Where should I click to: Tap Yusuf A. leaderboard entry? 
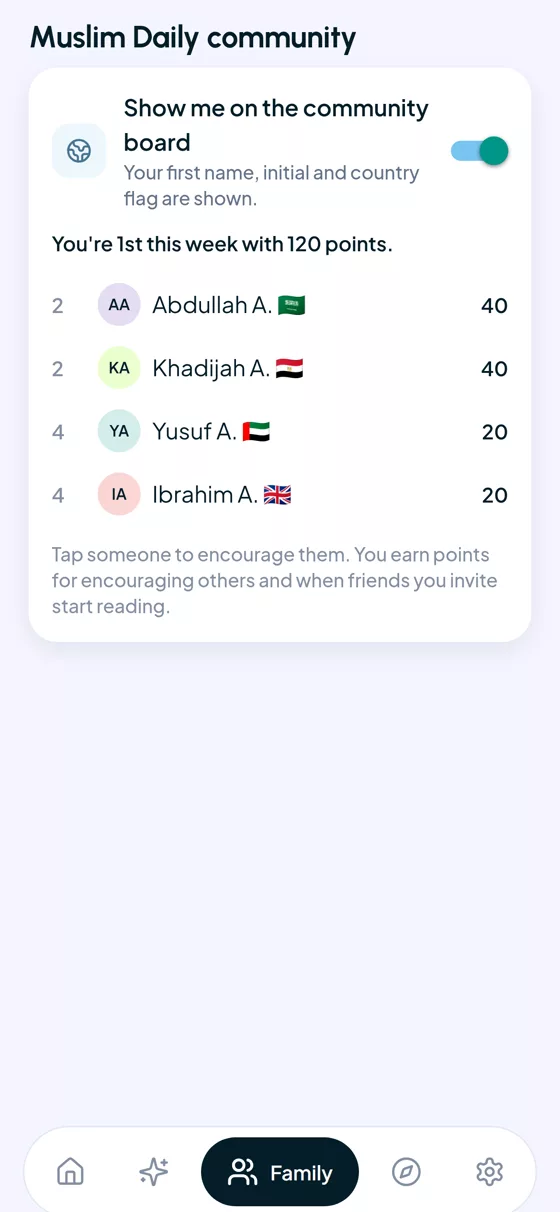[280, 431]
